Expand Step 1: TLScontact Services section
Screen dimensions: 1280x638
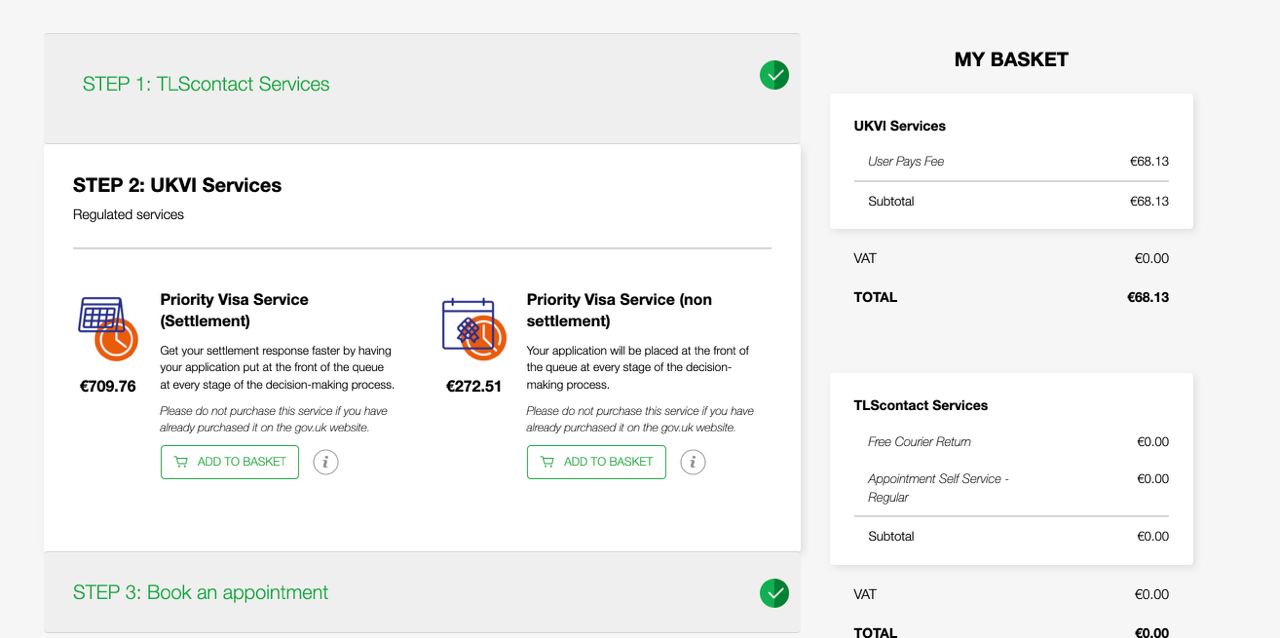point(206,84)
